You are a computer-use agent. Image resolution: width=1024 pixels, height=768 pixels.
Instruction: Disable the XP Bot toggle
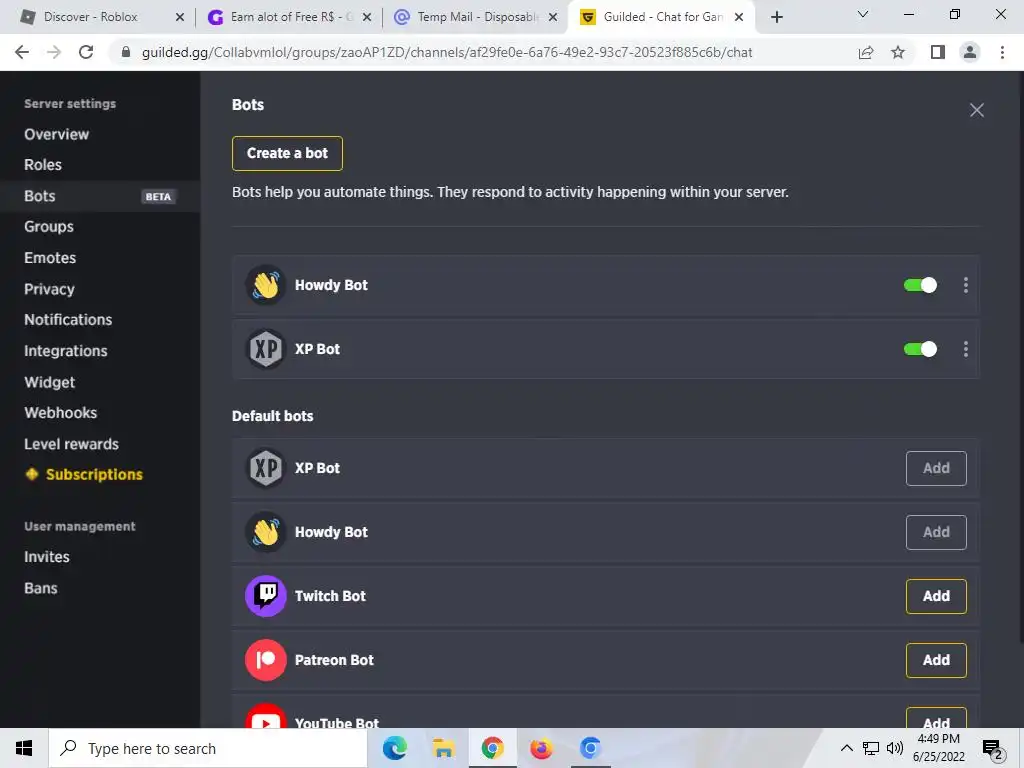point(920,349)
